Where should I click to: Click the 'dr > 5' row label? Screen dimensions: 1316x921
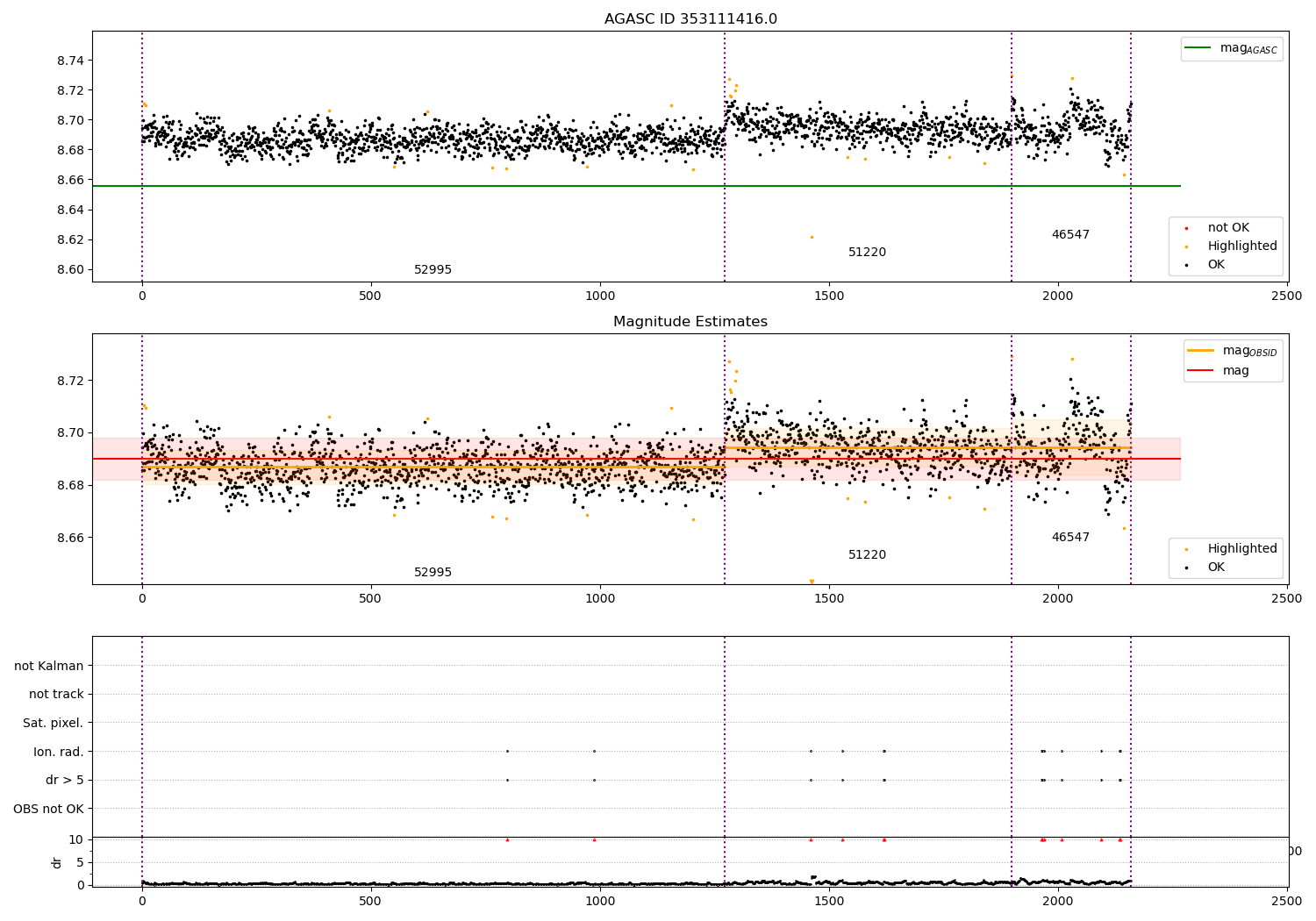point(65,781)
